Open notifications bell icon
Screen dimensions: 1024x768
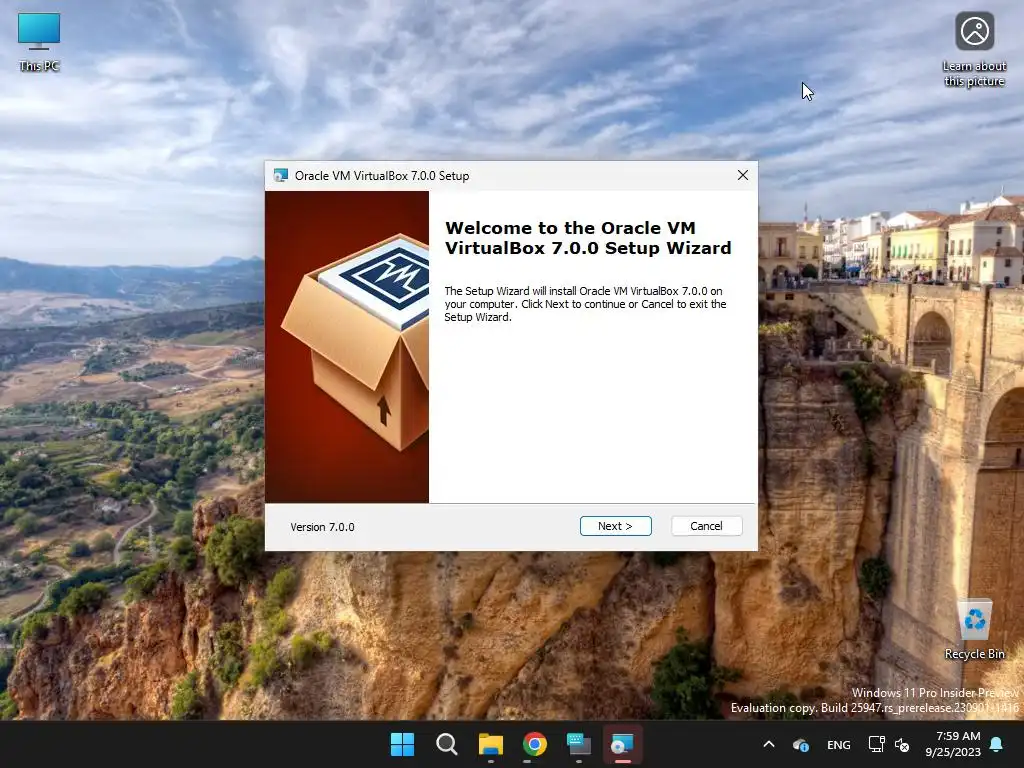(x=997, y=744)
